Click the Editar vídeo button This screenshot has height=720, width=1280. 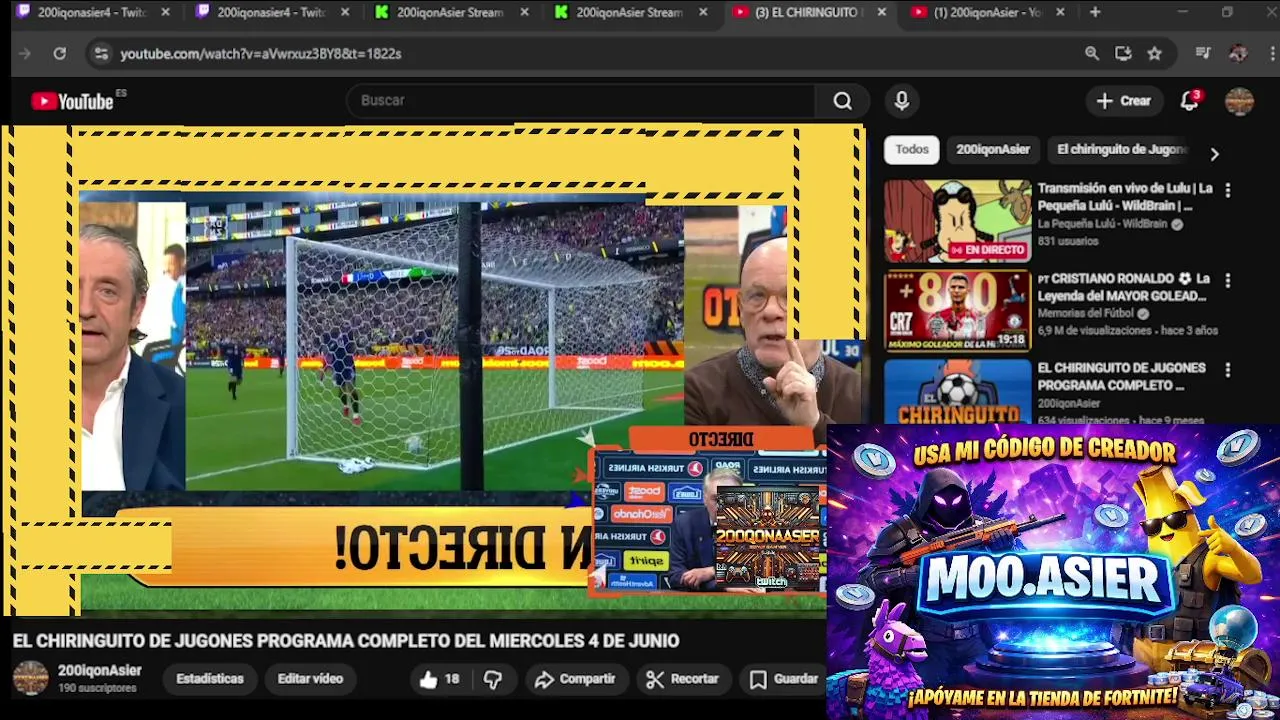click(x=310, y=679)
